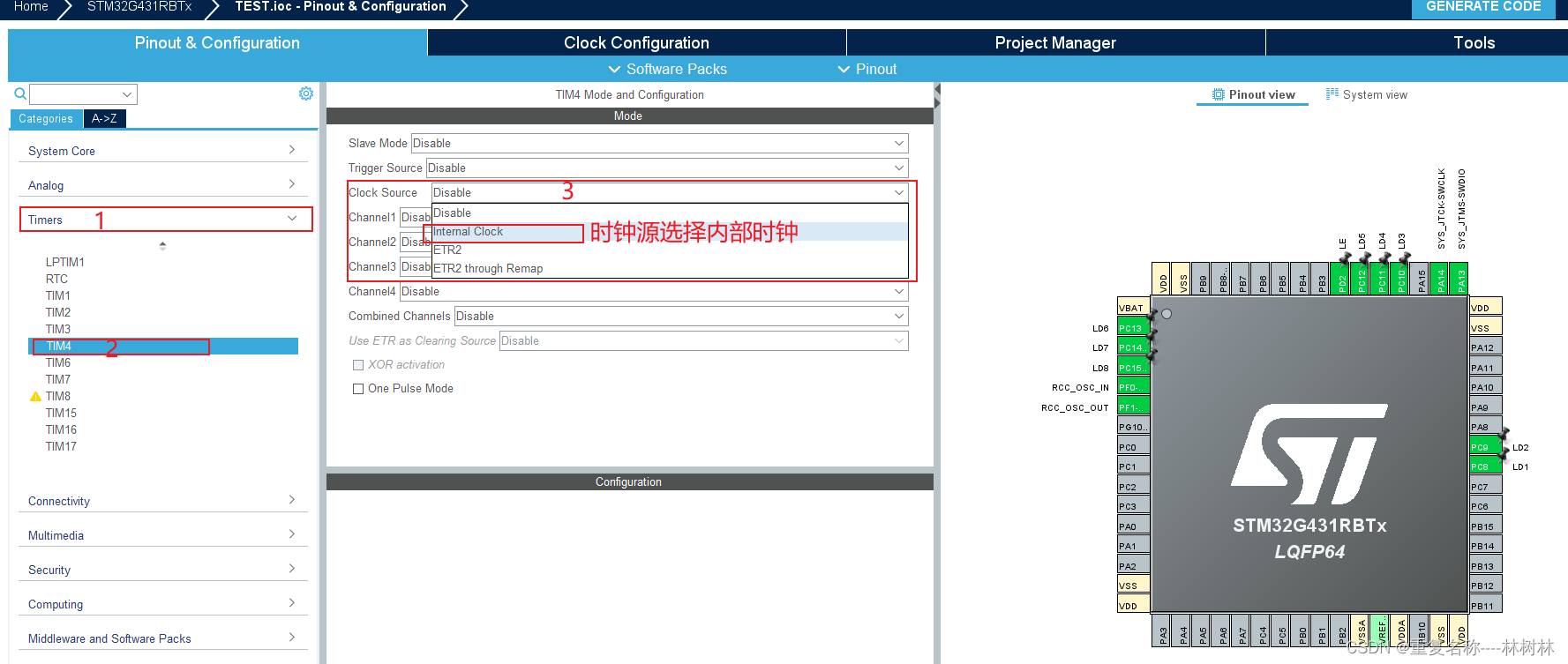
Task: Choose ETR2 clock source option
Action: coord(670,250)
